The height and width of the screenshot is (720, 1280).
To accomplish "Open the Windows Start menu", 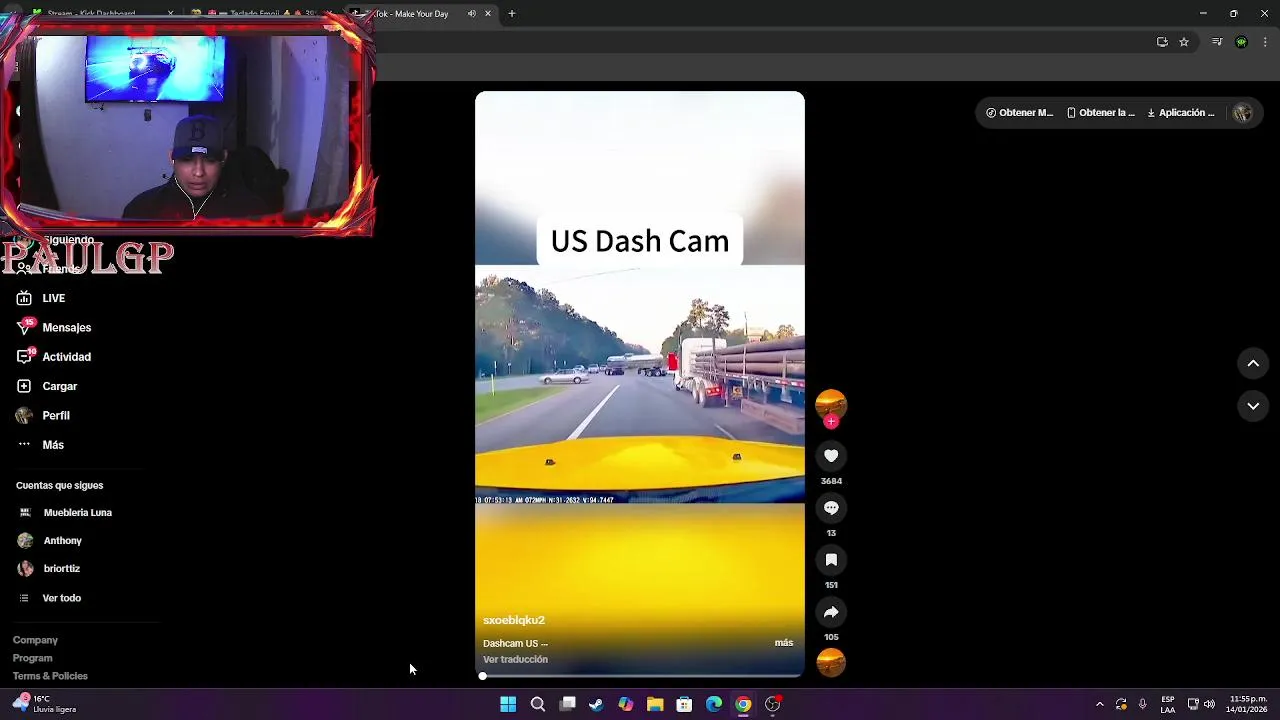I will pyautogui.click(x=508, y=704).
